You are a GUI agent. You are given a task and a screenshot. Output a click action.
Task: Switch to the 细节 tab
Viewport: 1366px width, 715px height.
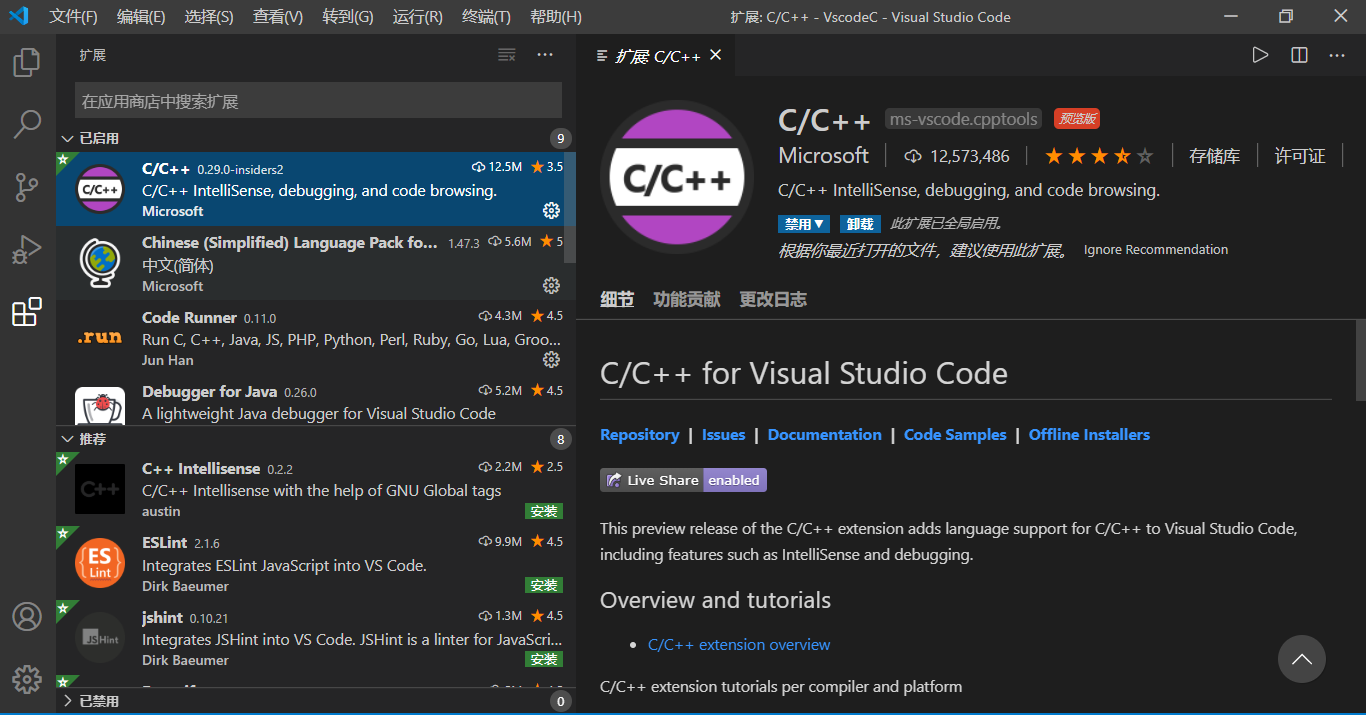(x=617, y=299)
